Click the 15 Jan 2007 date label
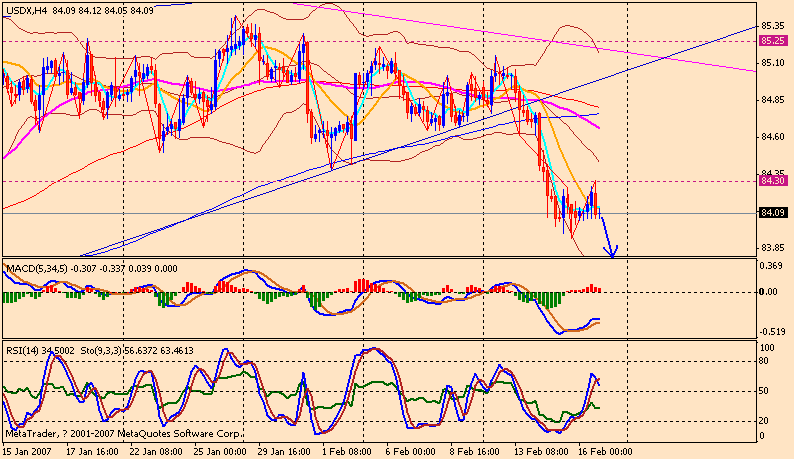 [x=25, y=451]
